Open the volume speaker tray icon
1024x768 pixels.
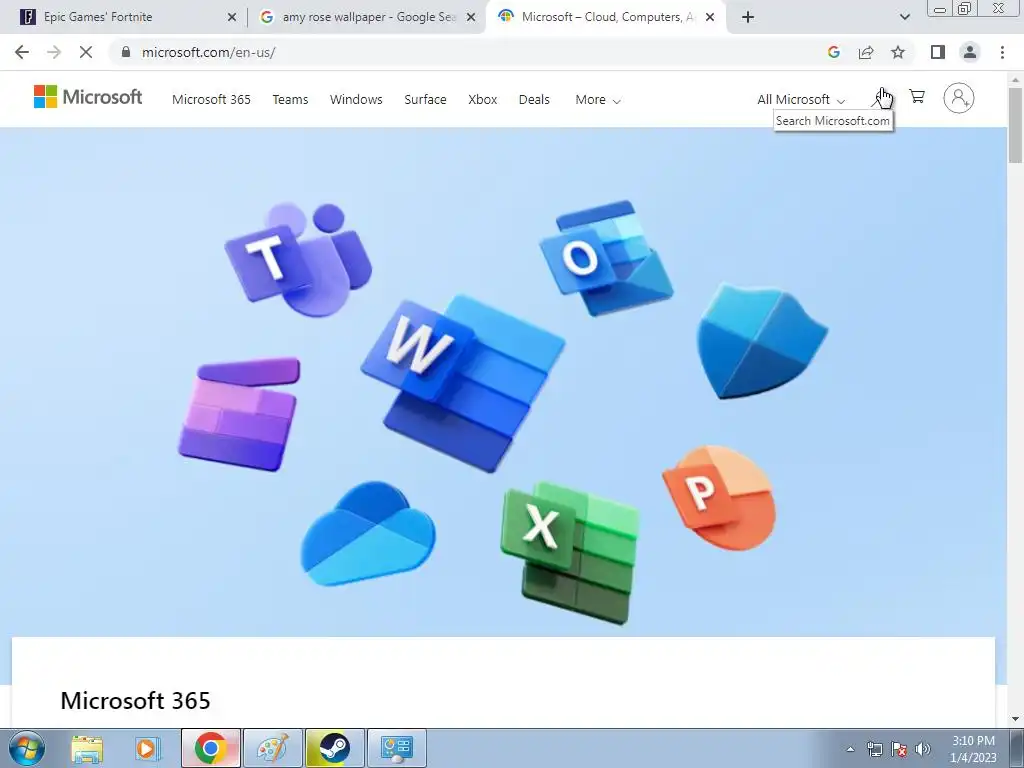click(x=923, y=749)
